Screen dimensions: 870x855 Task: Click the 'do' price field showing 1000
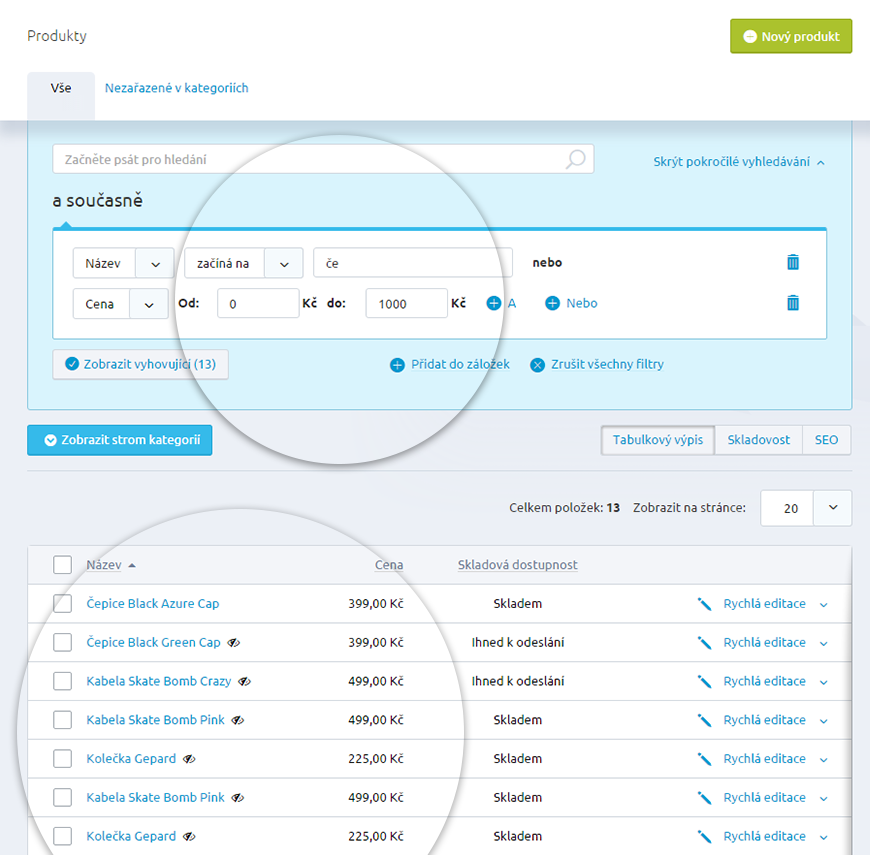(x=407, y=303)
